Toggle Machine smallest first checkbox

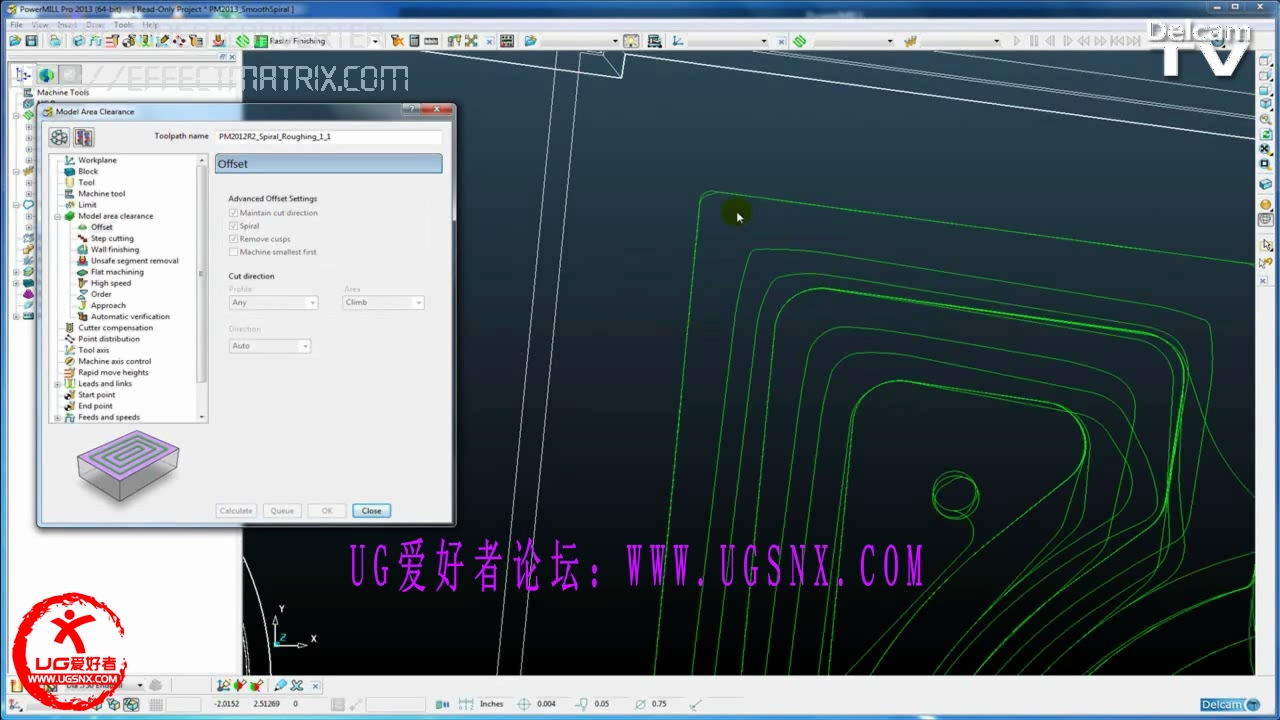233,252
